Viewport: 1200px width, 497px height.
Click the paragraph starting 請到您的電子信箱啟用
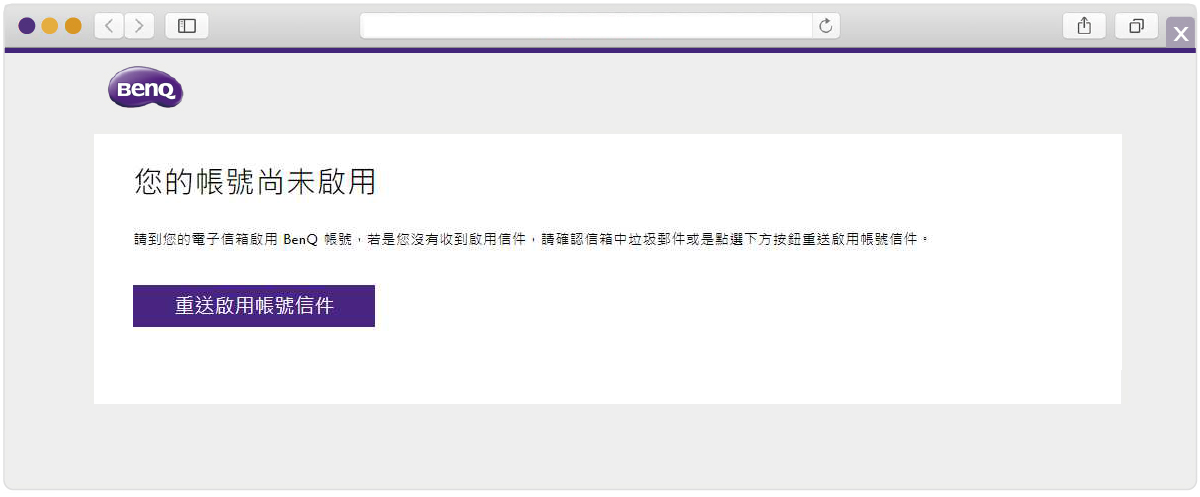(x=531, y=240)
